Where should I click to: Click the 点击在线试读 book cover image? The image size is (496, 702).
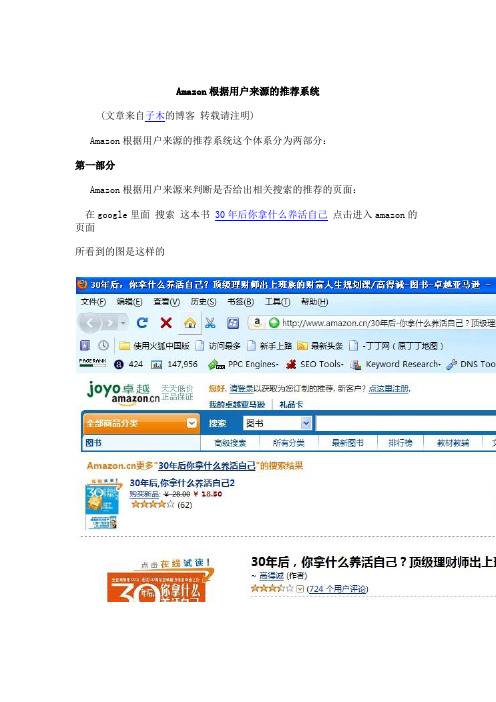tap(161, 580)
